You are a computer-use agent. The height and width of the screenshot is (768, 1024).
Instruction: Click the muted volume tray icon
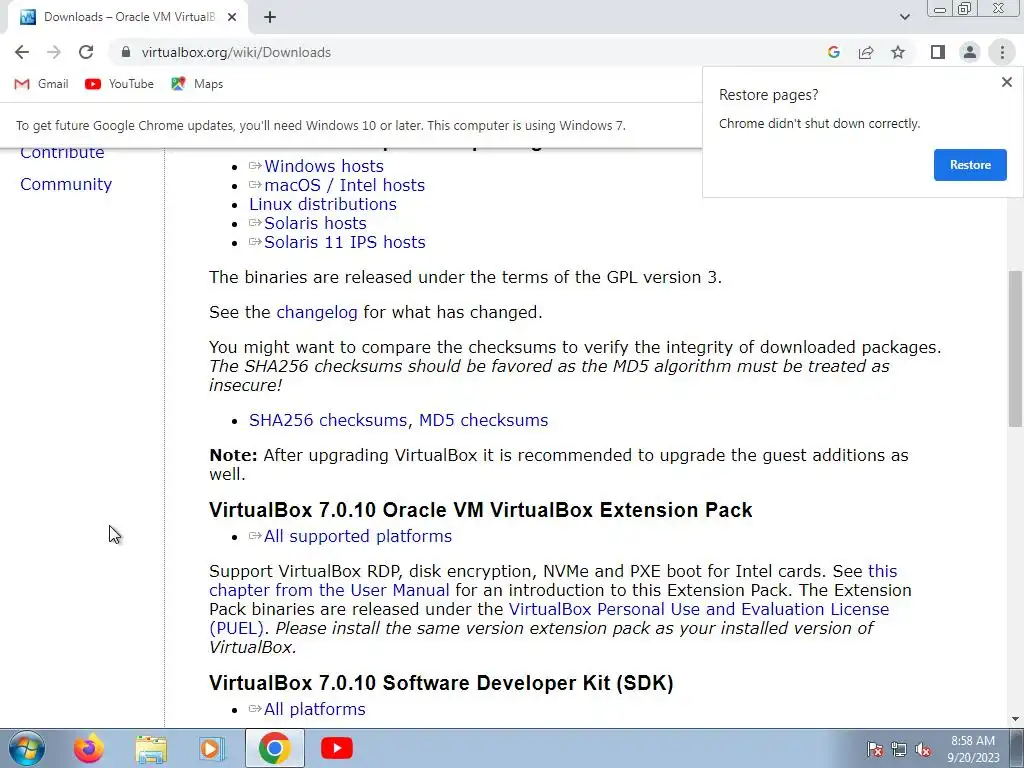[923, 749]
